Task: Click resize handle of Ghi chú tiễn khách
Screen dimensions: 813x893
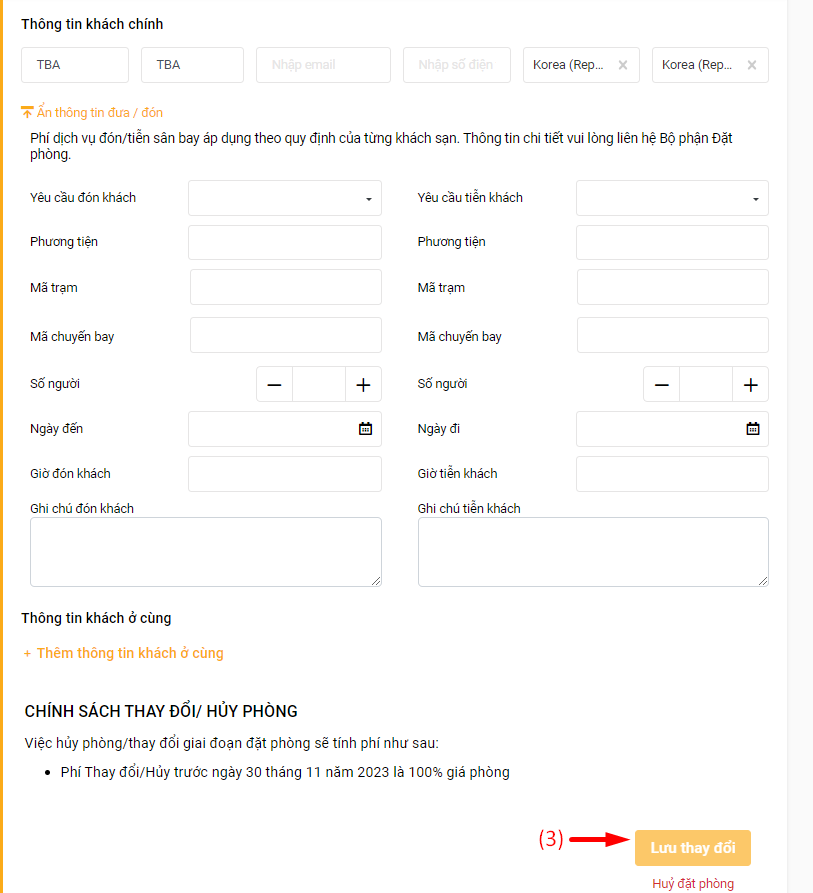Action: pyautogui.click(x=763, y=581)
